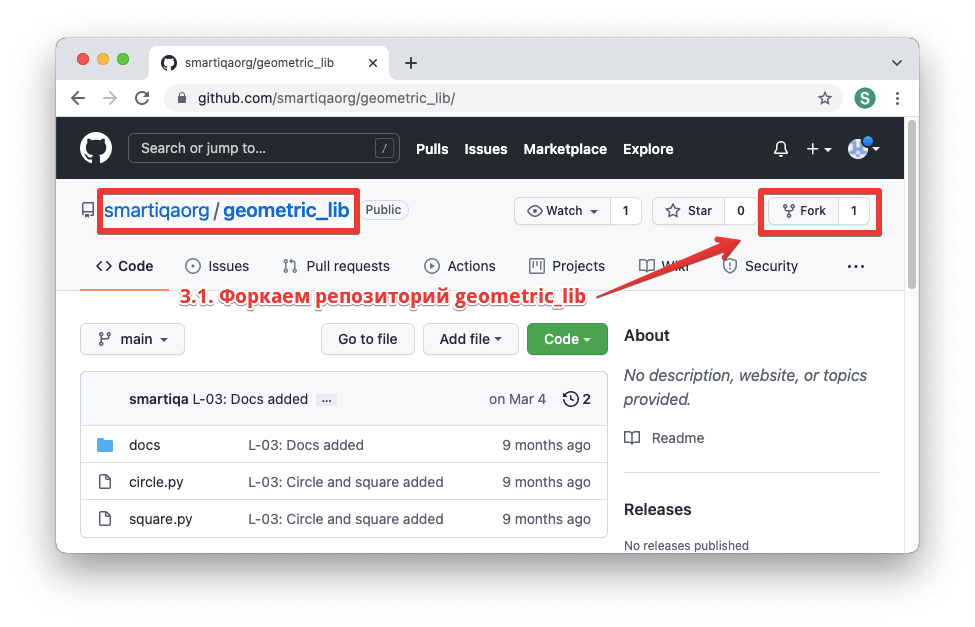Open GitHub notifications via the bell icon
This screenshot has width=975, height=627.
pos(780,148)
